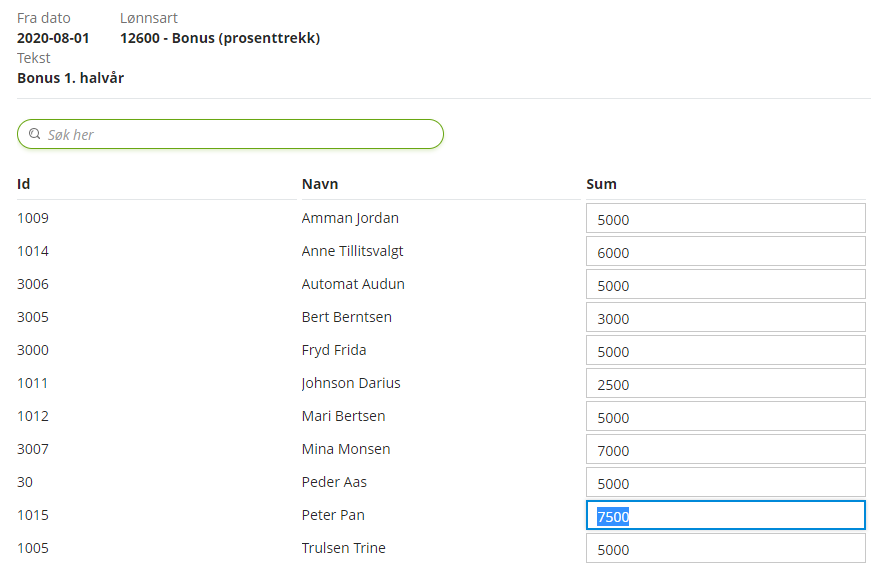Screen dimensions: 877x571
Task: Click Sum input for Mari Bertsen
Action: point(725,417)
